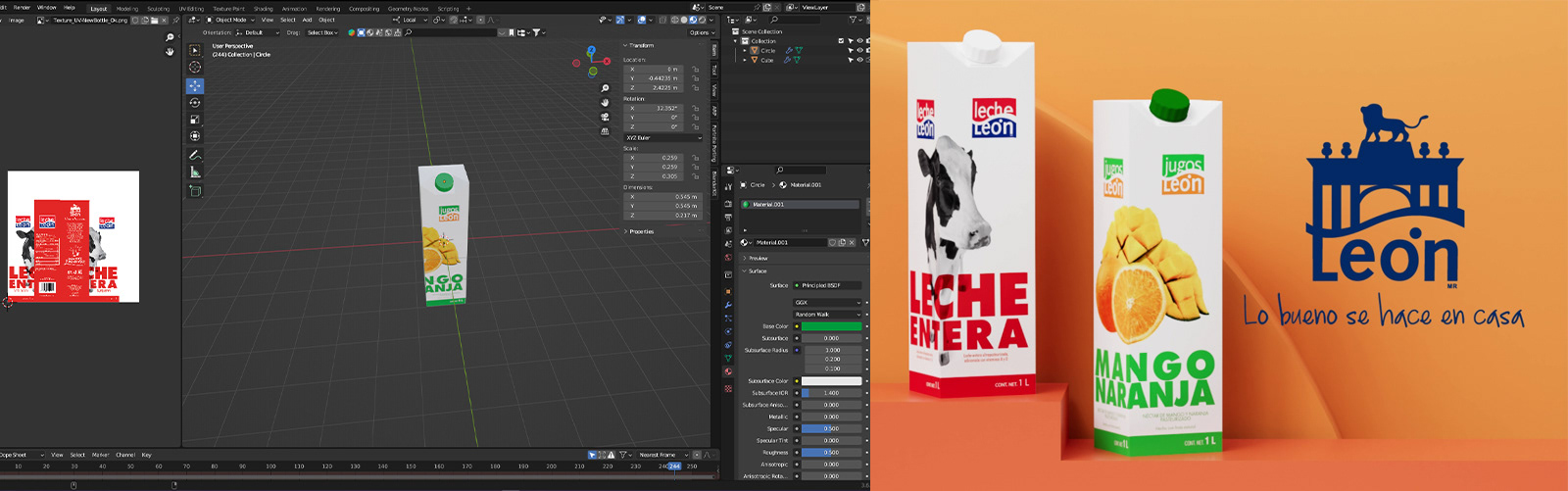
Task: Click the Options button in viewport header
Action: pyautogui.click(x=700, y=32)
